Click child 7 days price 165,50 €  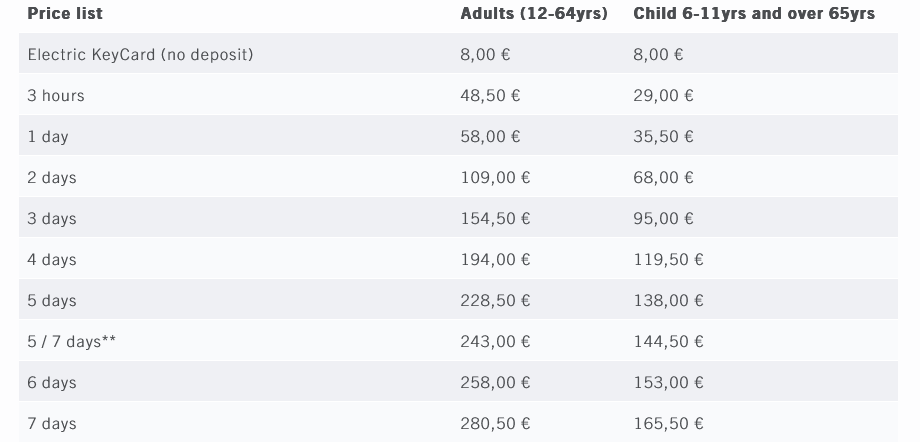pyautogui.click(x=668, y=424)
